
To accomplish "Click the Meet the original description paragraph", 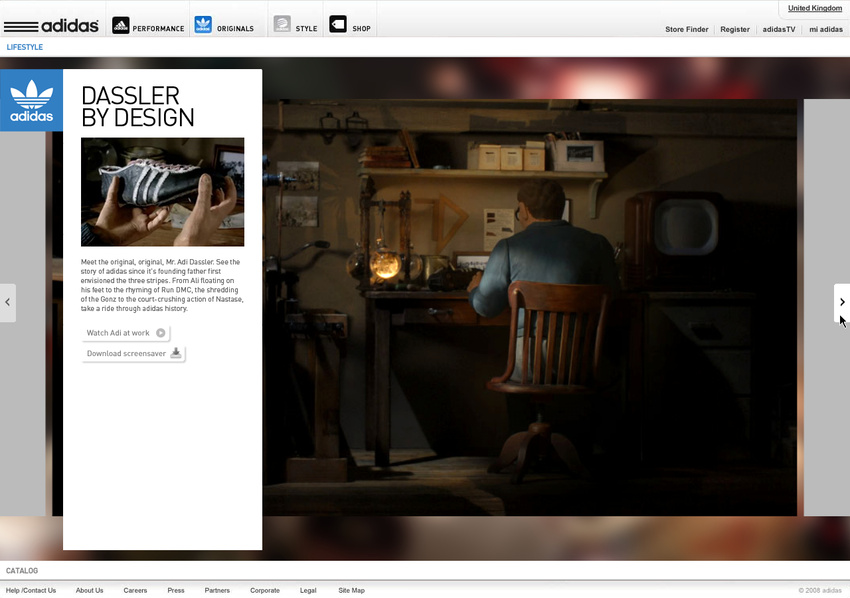I will (x=162, y=285).
